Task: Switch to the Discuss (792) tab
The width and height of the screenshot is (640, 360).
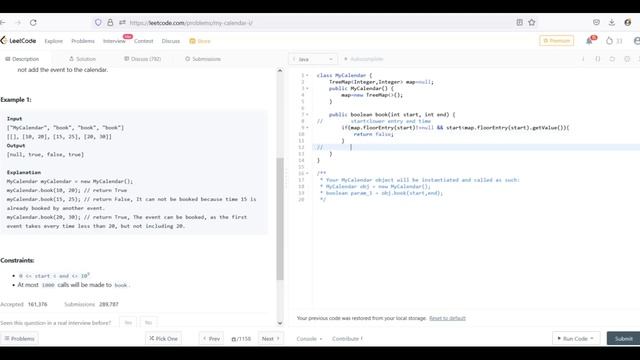Action: (x=142, y=59)
